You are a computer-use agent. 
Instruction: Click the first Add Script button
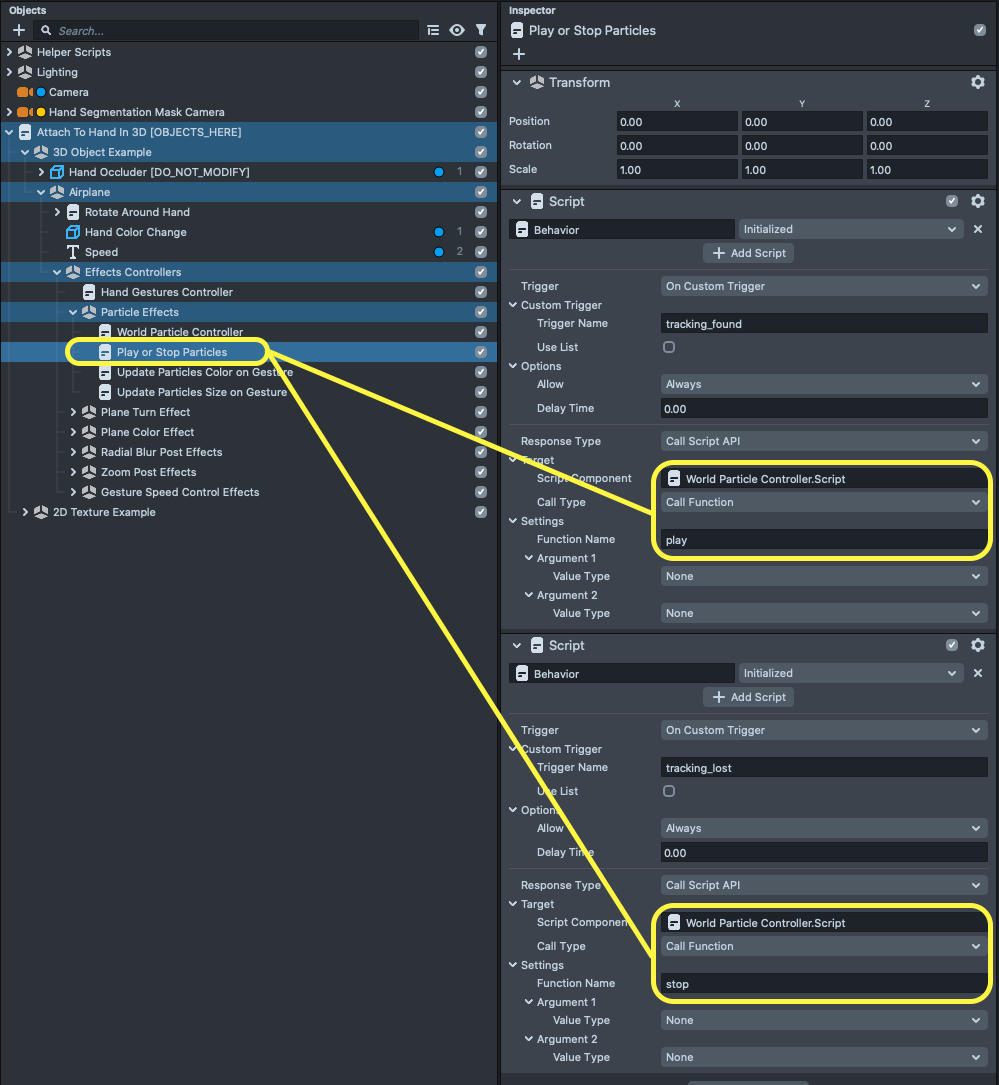tap(748, 253)
